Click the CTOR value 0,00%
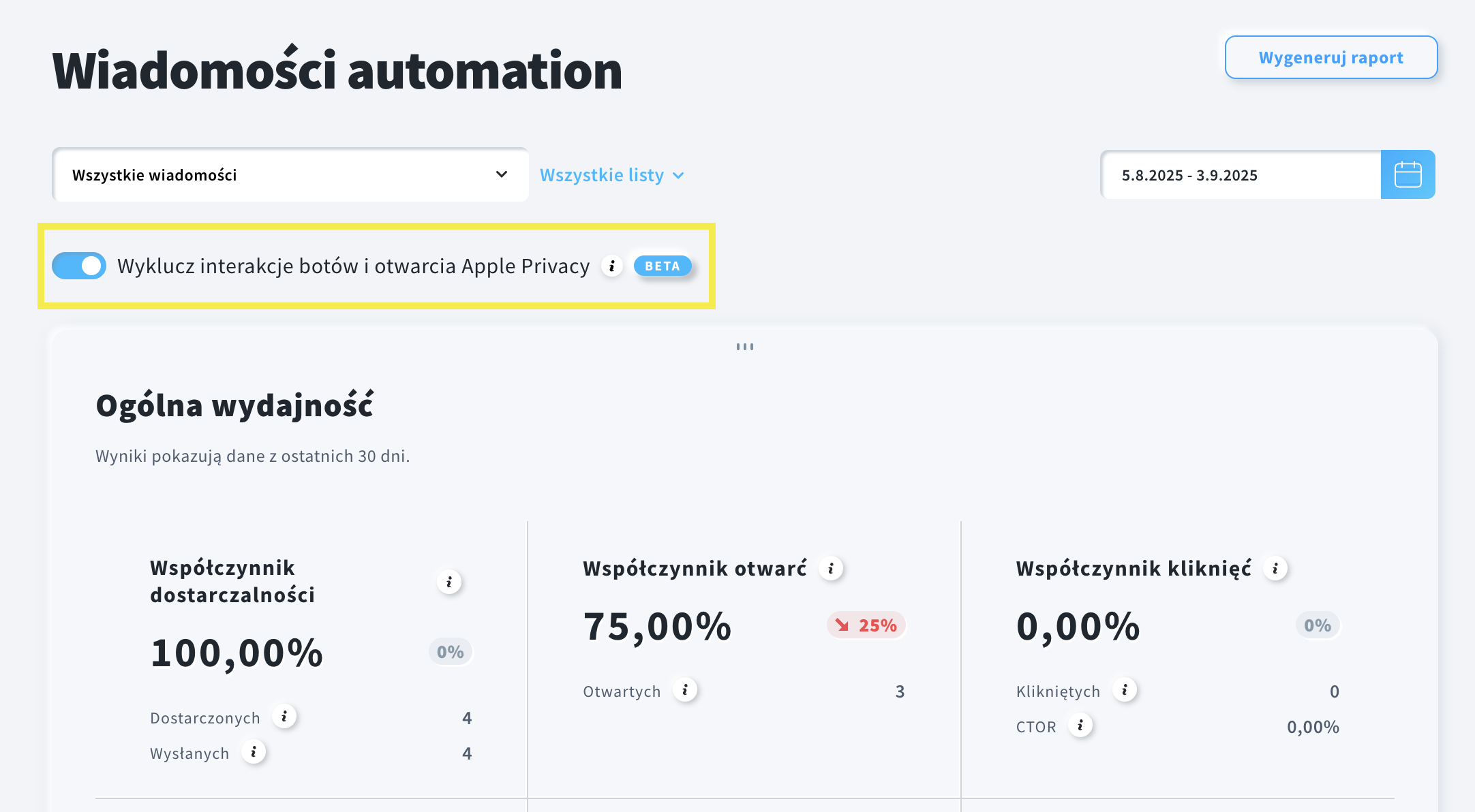This screenshot has width=1475, height=812. click(x=1313, y=727)
